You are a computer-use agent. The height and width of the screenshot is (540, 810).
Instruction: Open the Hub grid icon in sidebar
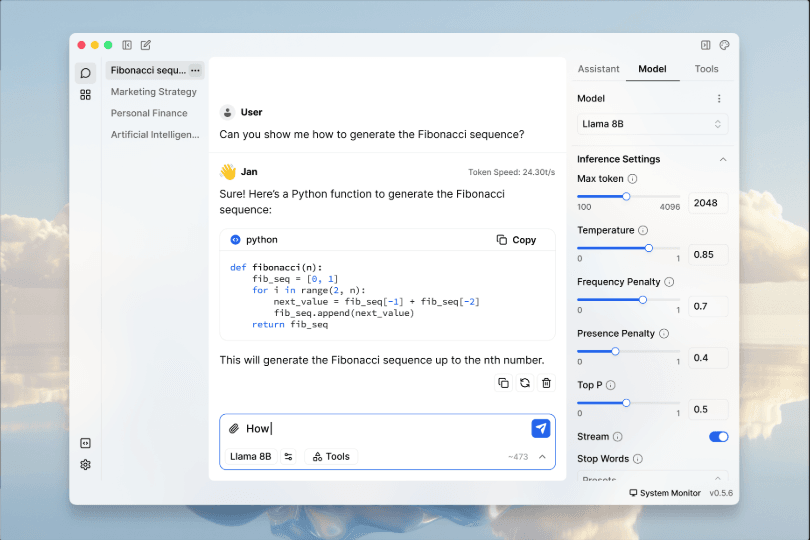85,95
